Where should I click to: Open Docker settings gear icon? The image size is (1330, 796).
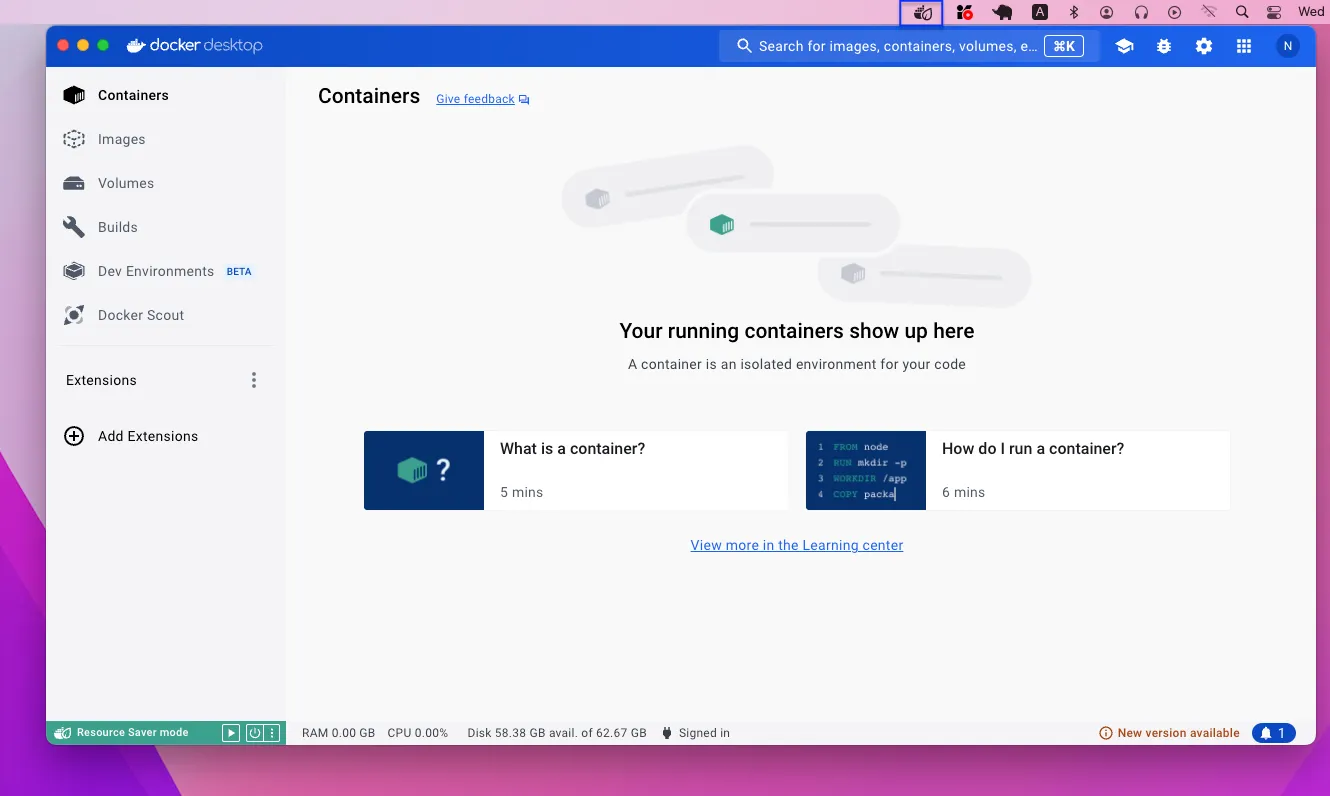tap(1204, 46)
